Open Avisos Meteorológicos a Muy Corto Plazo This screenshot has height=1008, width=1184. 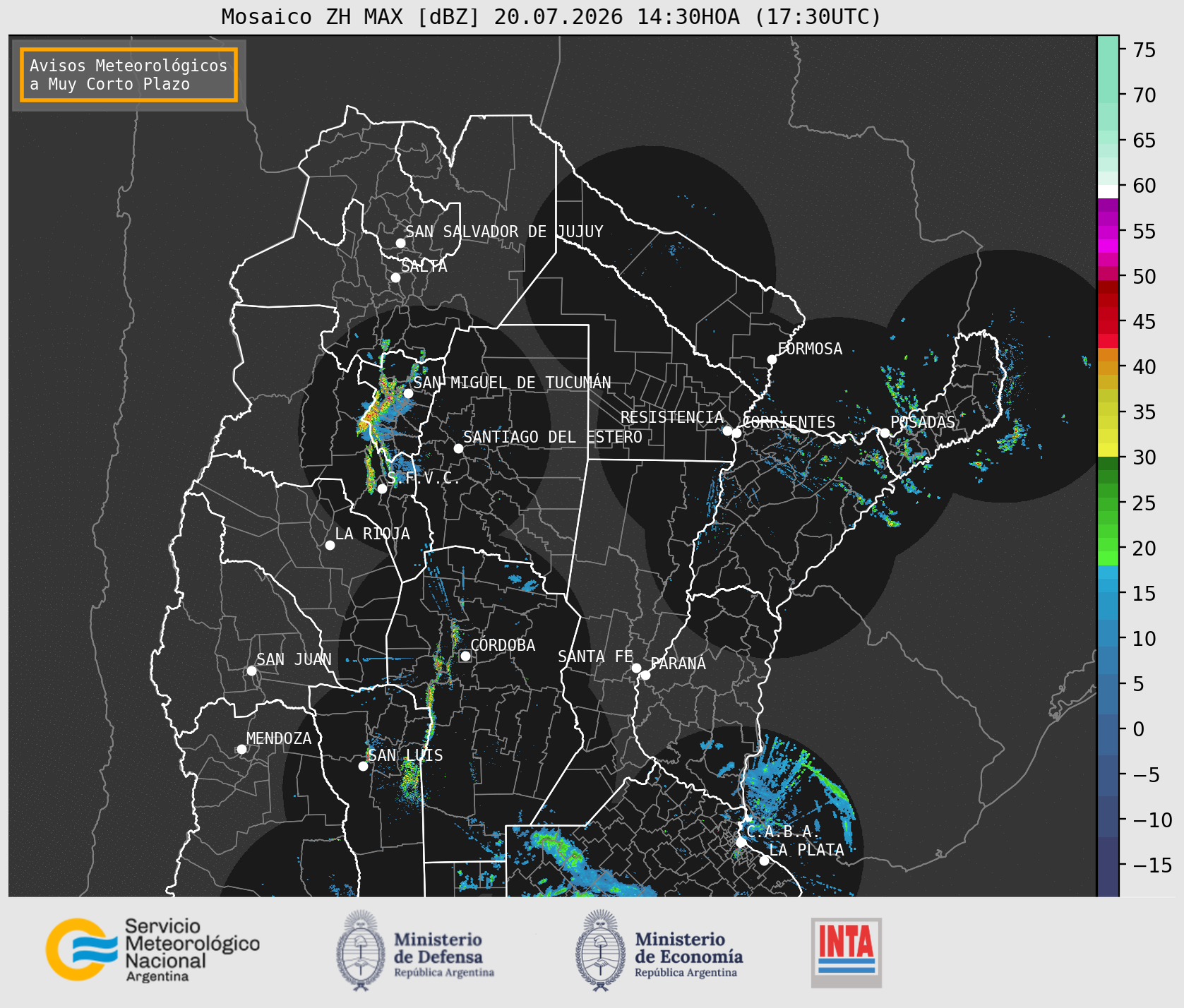[128, 75]
